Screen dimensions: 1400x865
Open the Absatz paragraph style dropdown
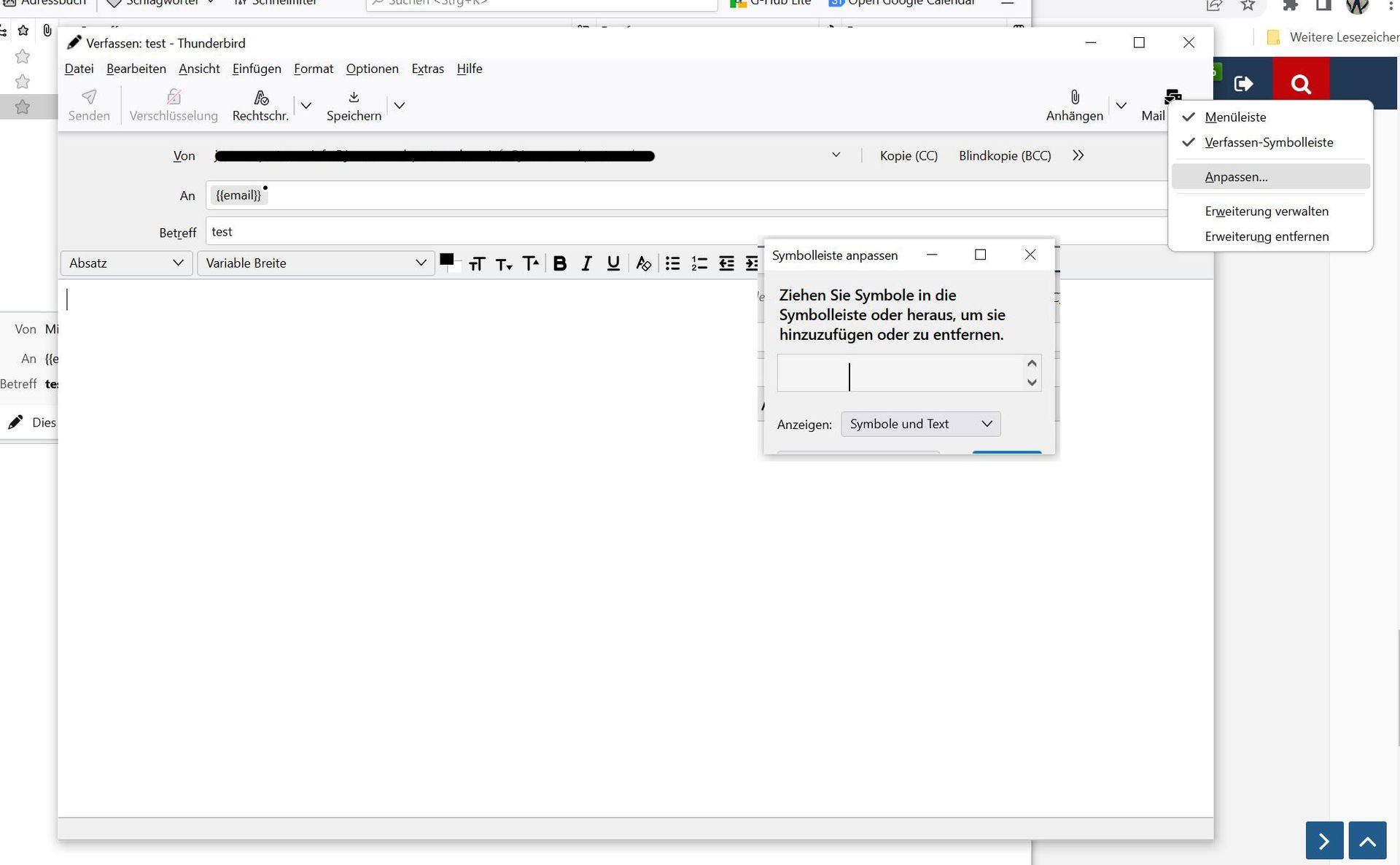point(126,263)
